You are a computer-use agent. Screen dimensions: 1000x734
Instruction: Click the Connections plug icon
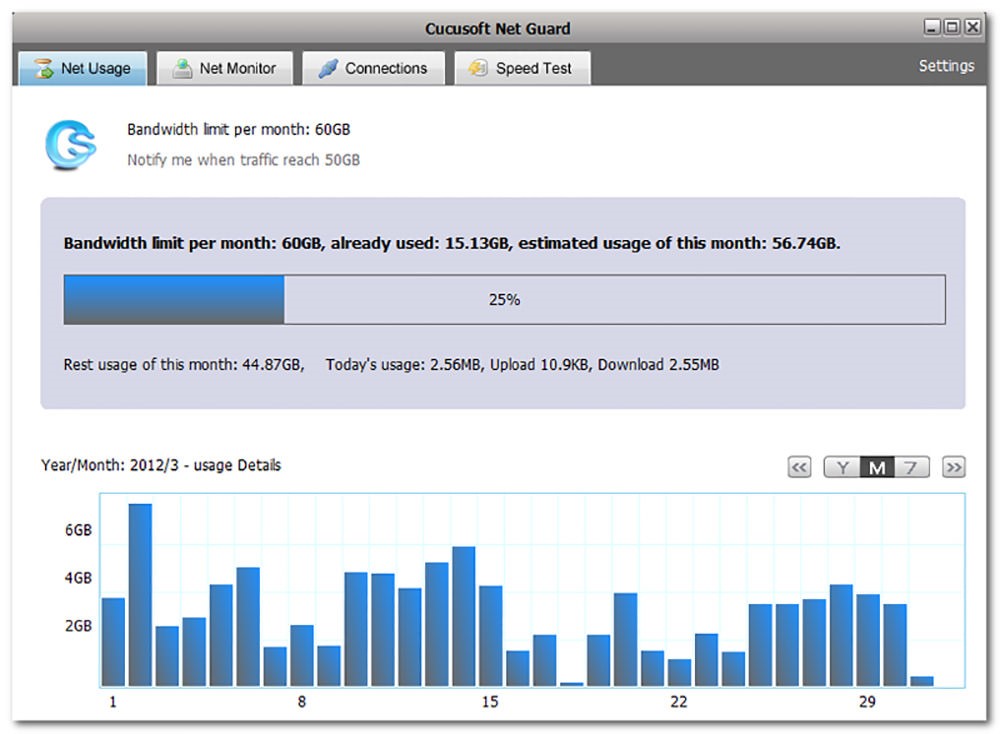tap(328, 68)
